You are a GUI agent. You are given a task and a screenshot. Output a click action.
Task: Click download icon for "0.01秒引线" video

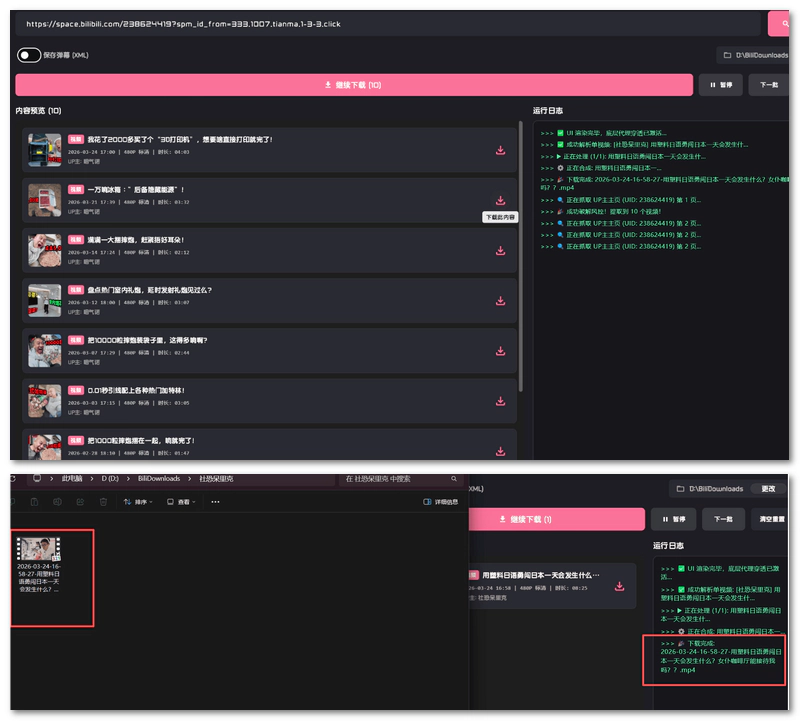500,401
